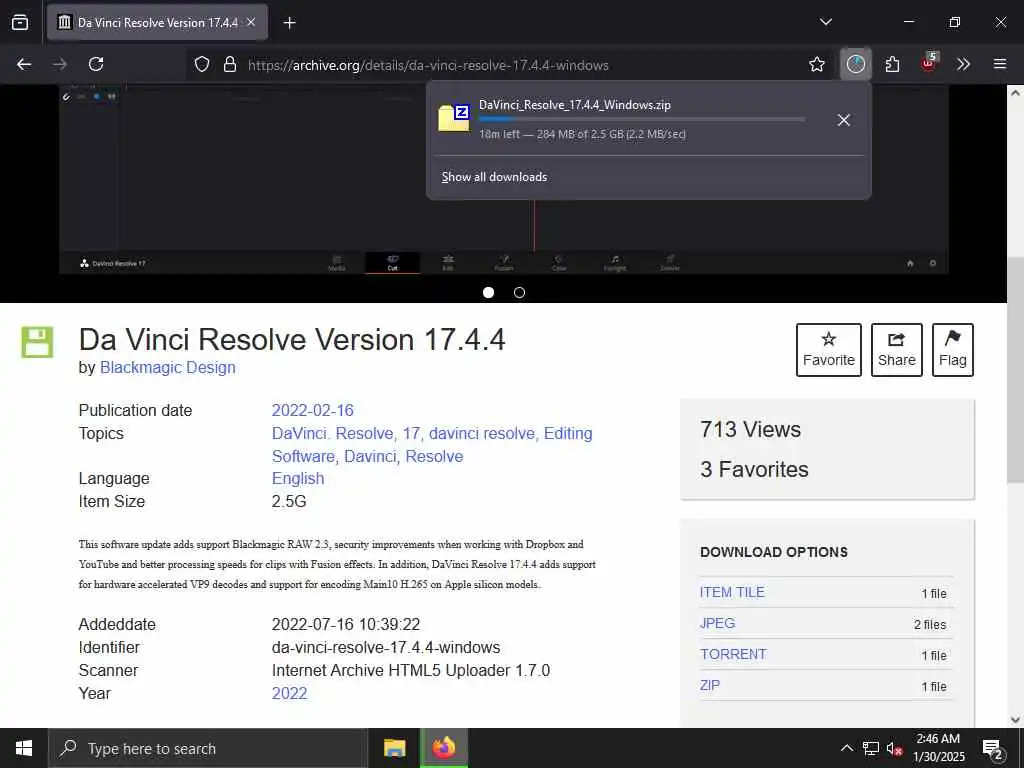Open the extensions puzzle icon
The width and height of the screenshot is (1024, 768).
[x=892, y=64]
